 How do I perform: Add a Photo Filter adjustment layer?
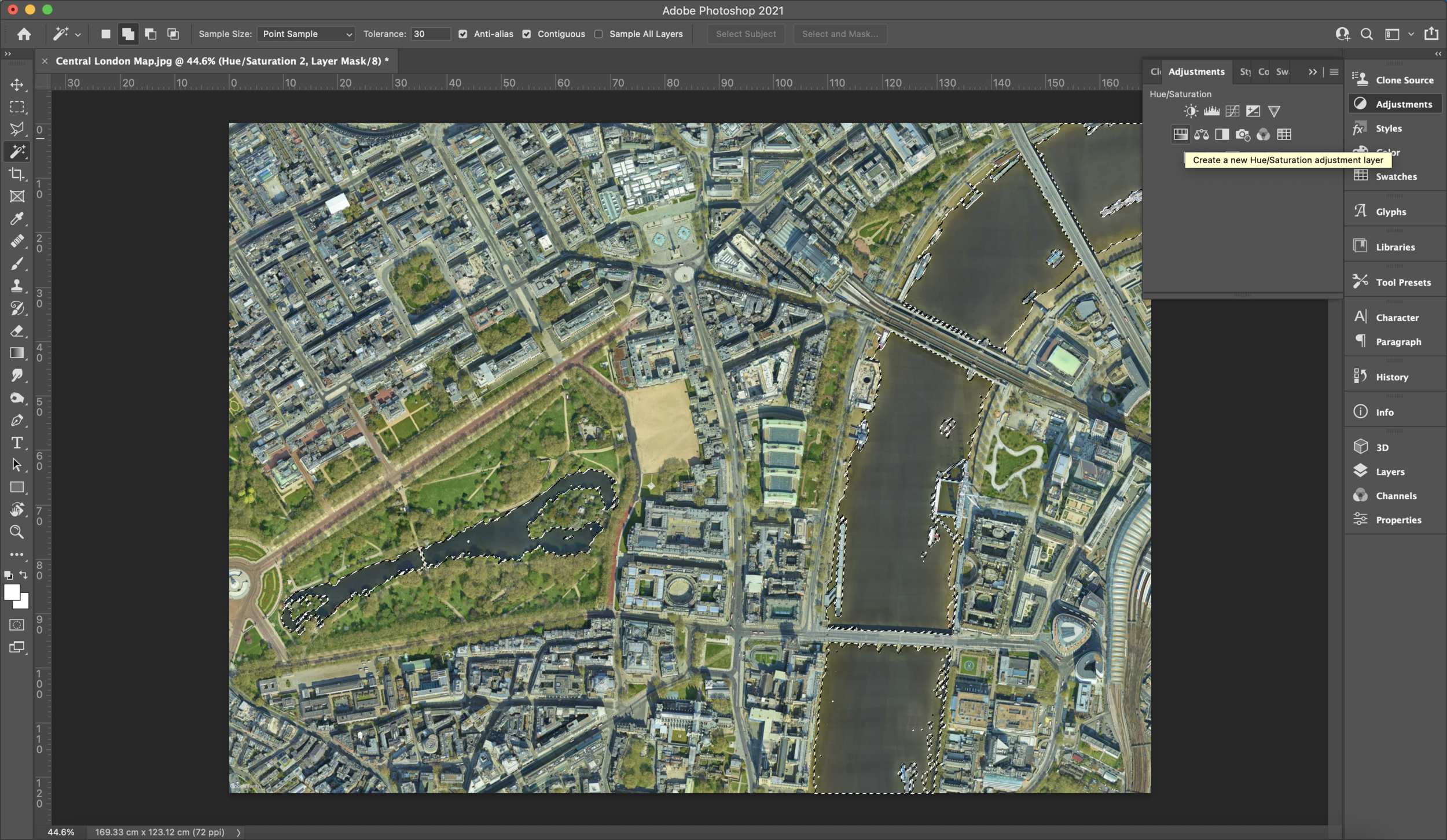[1243, 135]
